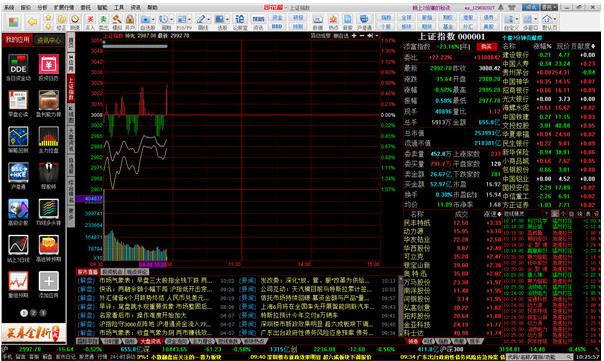Switch to the third app page dot
The width and height of the screenshot is (604, 361).
pos(43,313)
